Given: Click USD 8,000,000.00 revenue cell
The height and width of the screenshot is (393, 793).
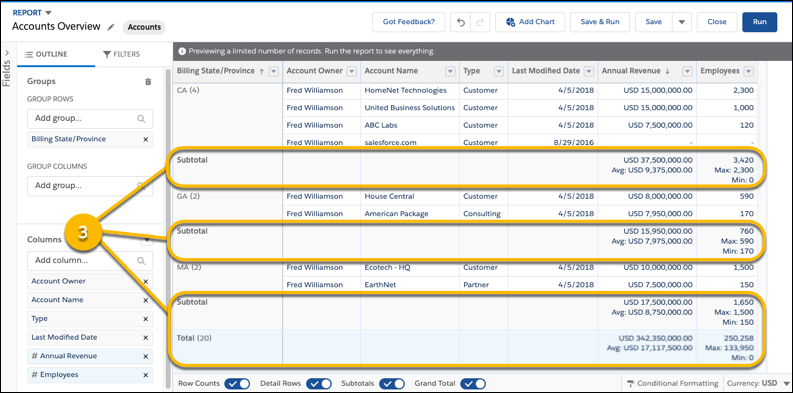Looking at the screenshot, I should tap(660, 196).
